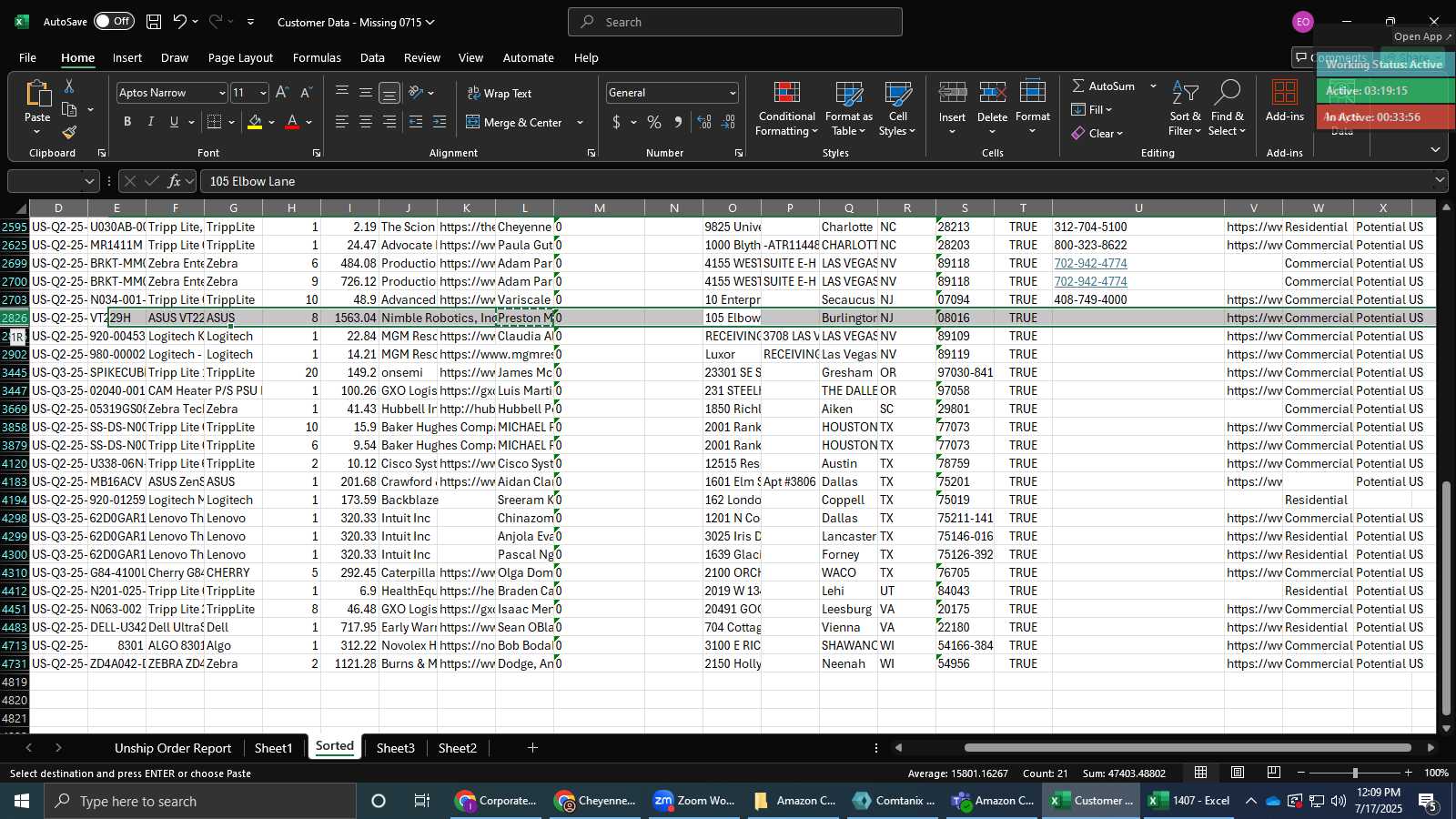Toggle Italic formatting
Screen dimensions: 1456x819
point(151,122)
